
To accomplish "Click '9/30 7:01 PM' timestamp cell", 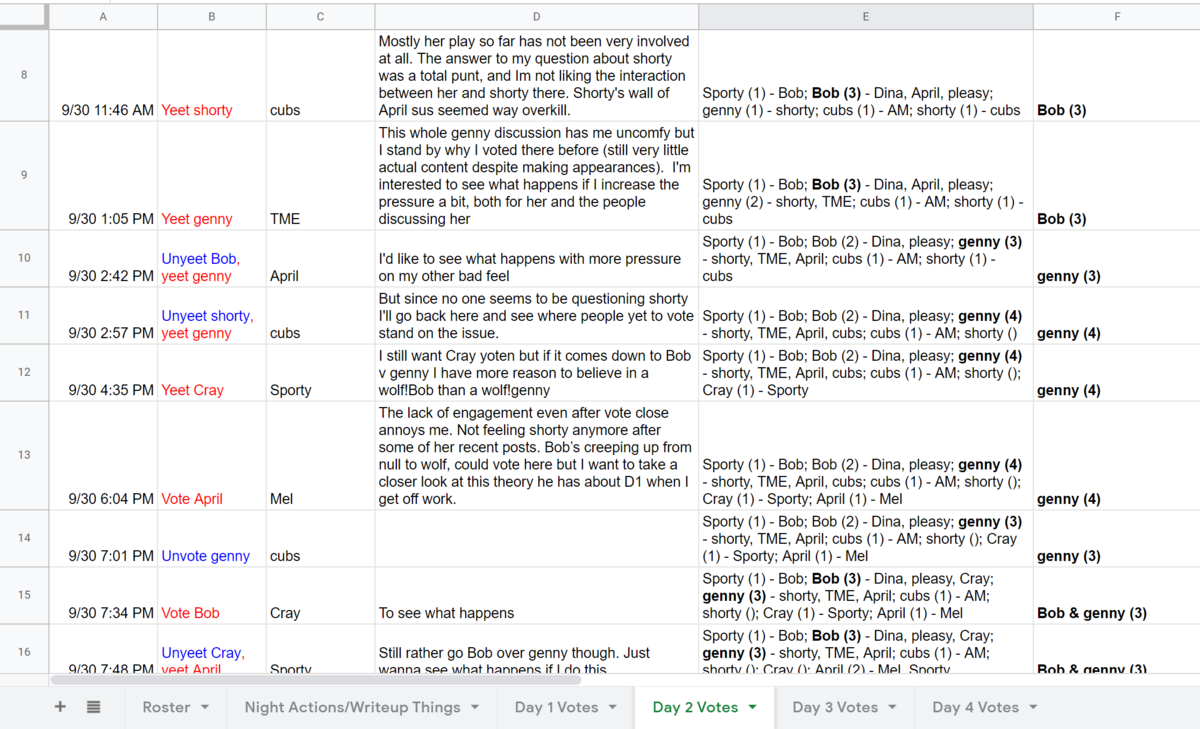I will pyautogui.click(x=103, y=539).
